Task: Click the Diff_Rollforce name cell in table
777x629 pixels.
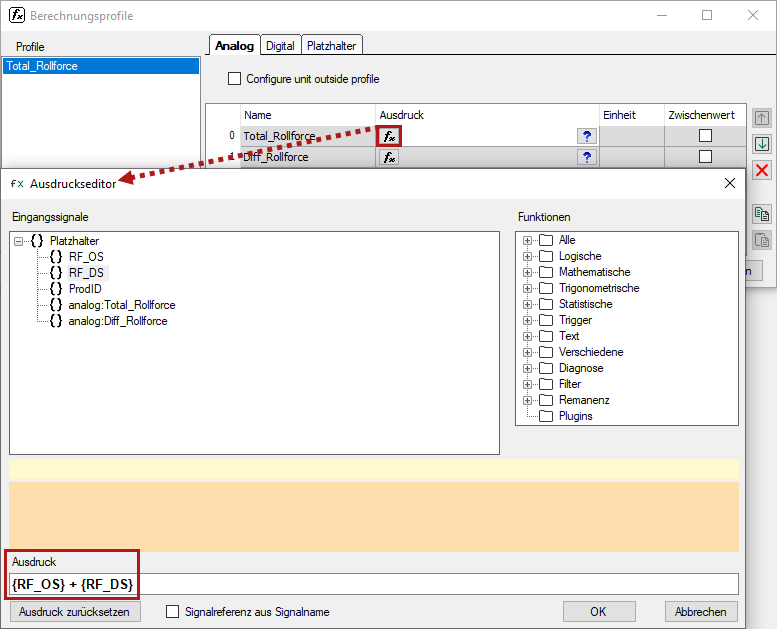Action: 308,157
